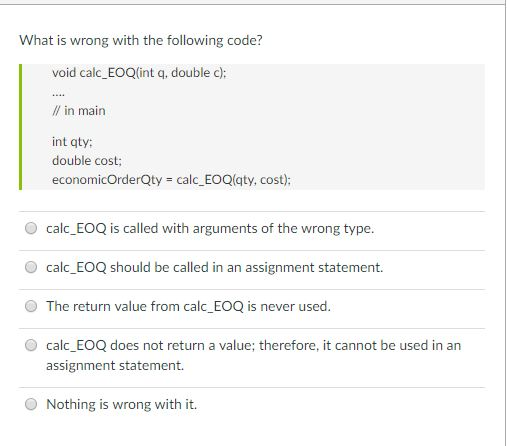507x446 pixels.
Task: Pick radio for 'calc_EOQ does not return a value'
Action: (31, 345)
